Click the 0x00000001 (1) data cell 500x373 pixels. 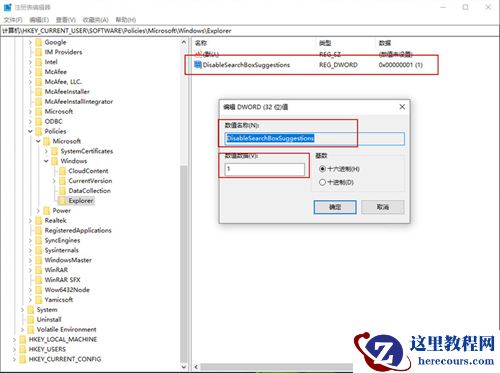click(x=401, y=65)
